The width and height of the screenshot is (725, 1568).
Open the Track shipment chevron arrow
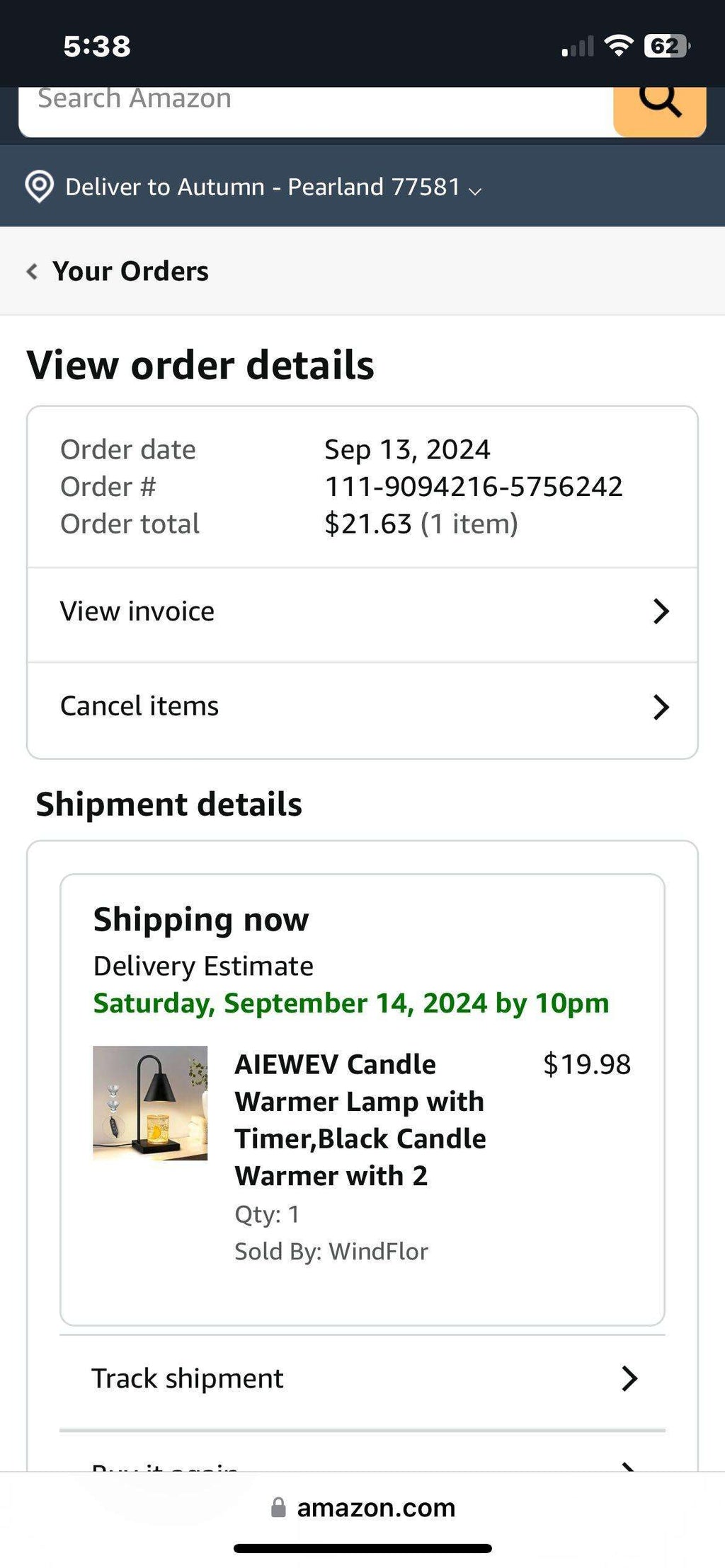629,1378
